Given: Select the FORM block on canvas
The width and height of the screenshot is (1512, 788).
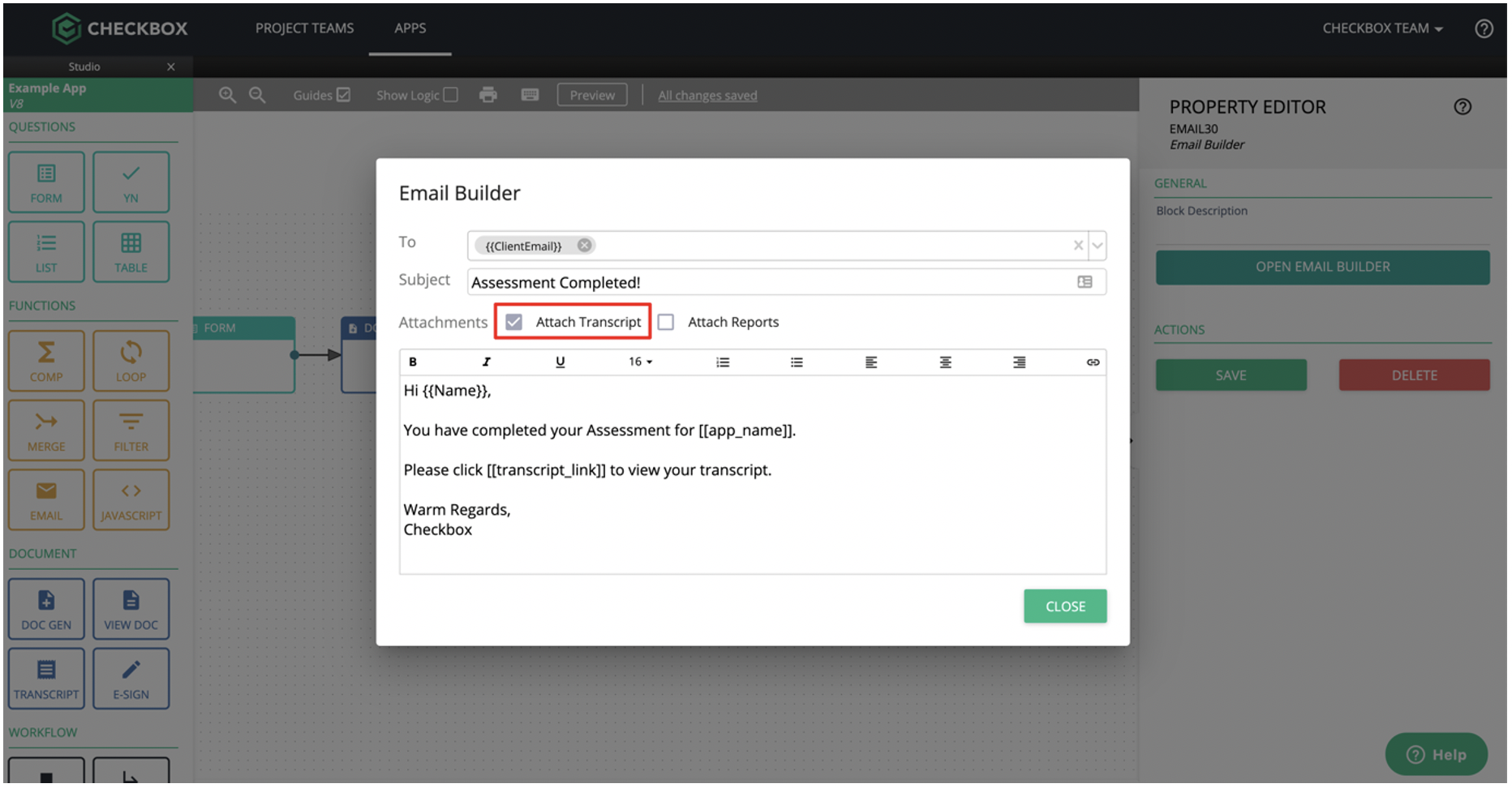Looking at the screenshot, I should pyautogui.click(x=244, y=355).
